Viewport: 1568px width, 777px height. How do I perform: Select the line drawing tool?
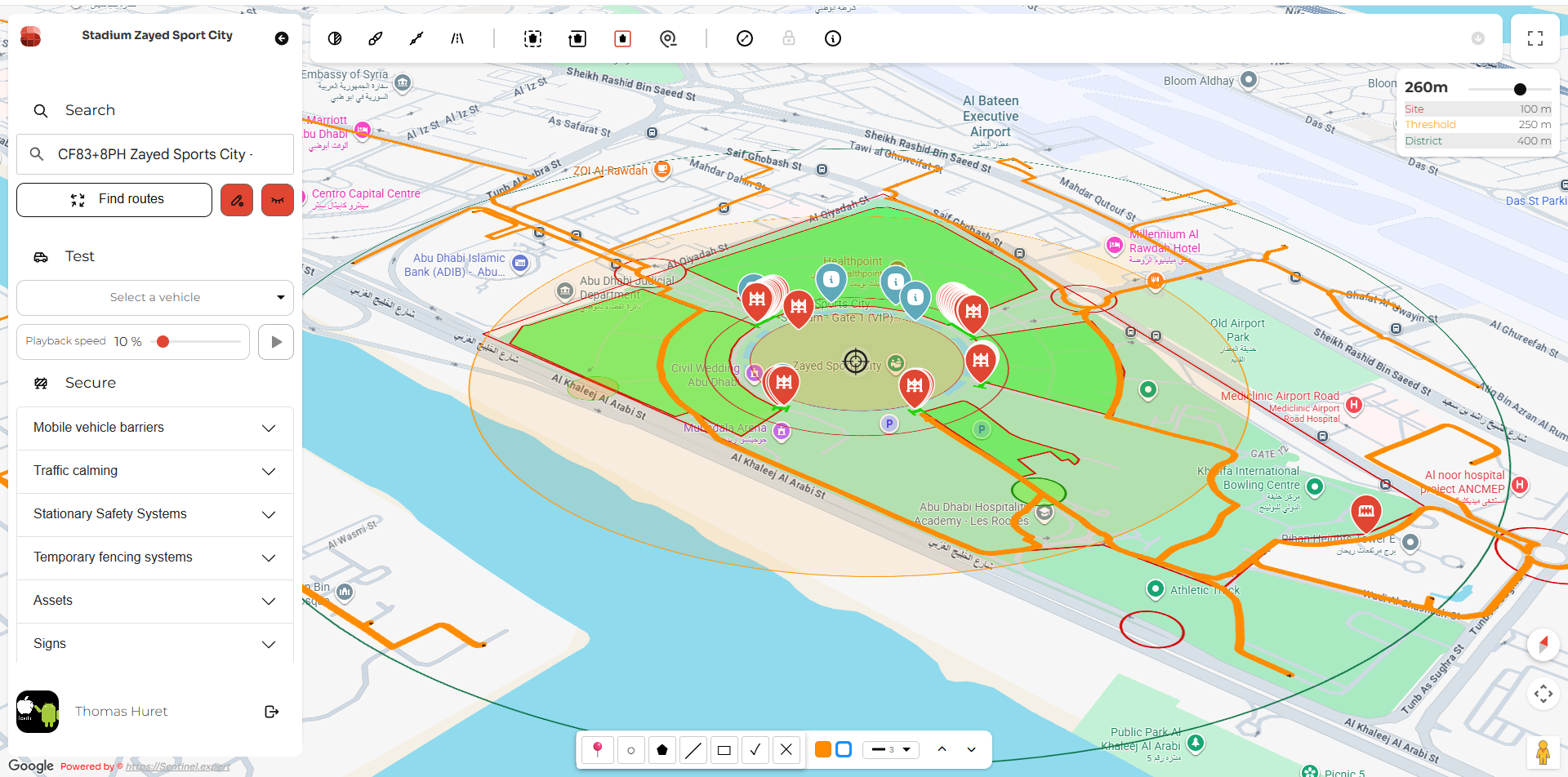(x=693, y=749)
